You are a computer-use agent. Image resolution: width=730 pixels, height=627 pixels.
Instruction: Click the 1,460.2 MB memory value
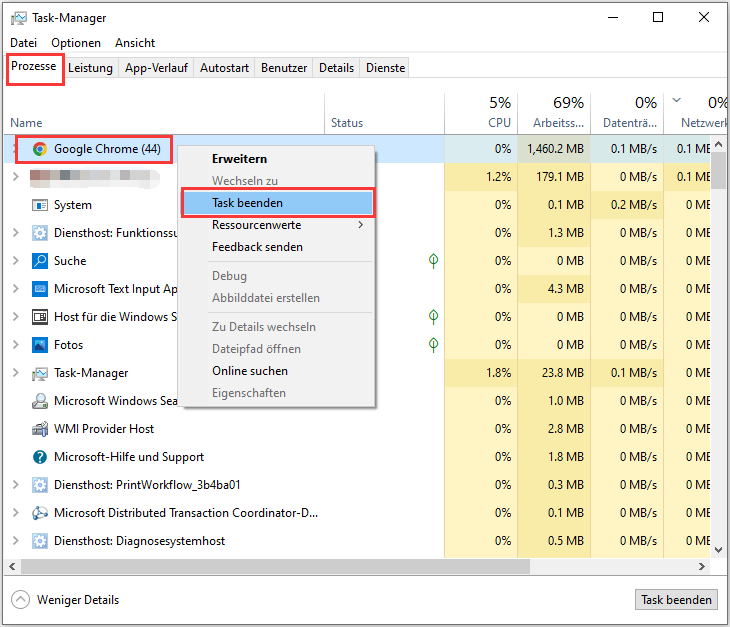[x=555, y=149]
